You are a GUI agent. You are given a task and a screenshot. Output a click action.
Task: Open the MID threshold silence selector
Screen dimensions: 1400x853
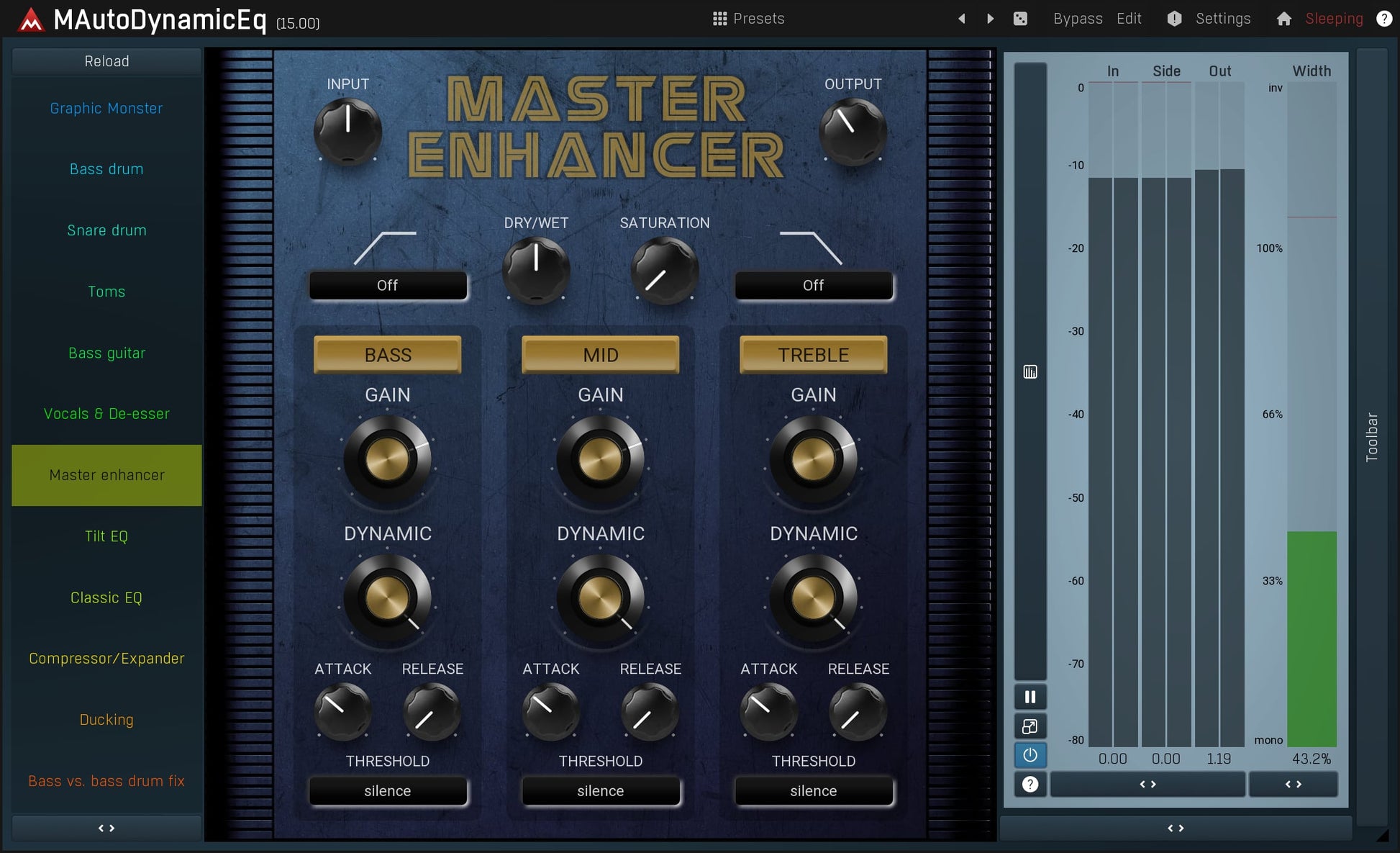pyautogui.click(x=600, y=791)
